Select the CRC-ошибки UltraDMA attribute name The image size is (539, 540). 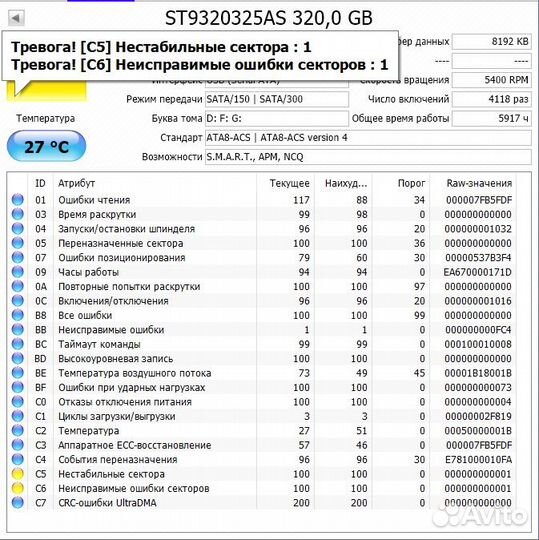click(x=107, y=503)
